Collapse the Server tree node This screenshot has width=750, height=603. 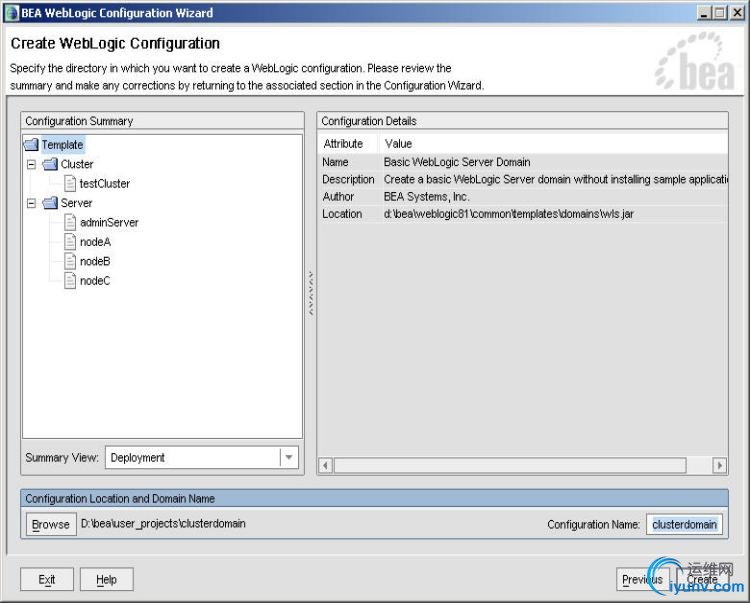(x=31, y=203)
